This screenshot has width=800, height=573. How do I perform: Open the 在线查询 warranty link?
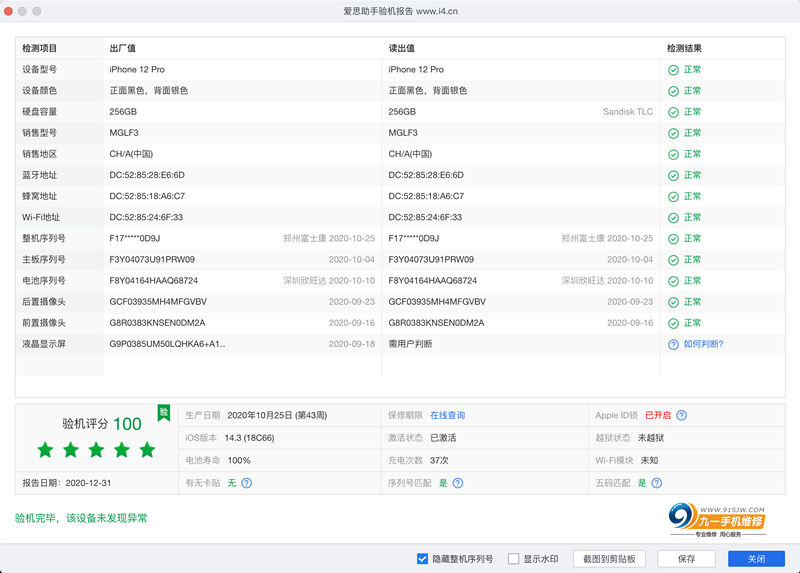coord(447,415)
